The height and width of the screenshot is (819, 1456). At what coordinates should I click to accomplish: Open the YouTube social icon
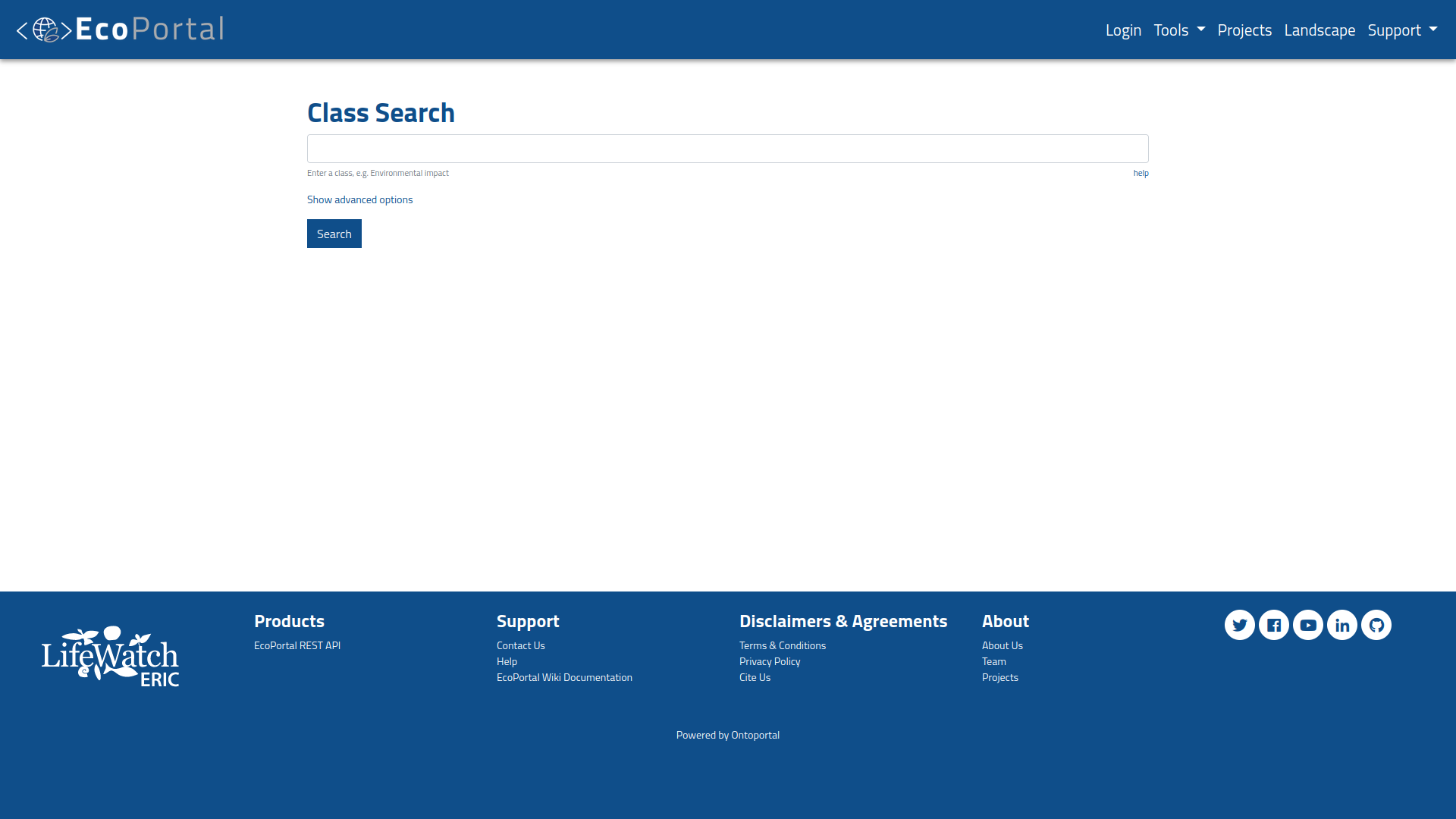coord(1308,625)
